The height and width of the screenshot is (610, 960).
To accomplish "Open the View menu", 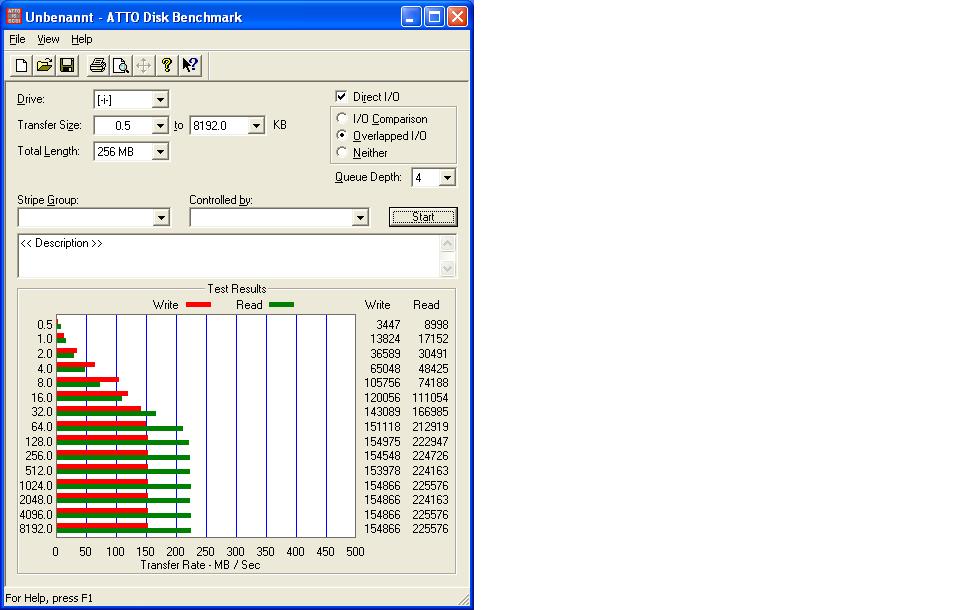I will click(48, 39).
